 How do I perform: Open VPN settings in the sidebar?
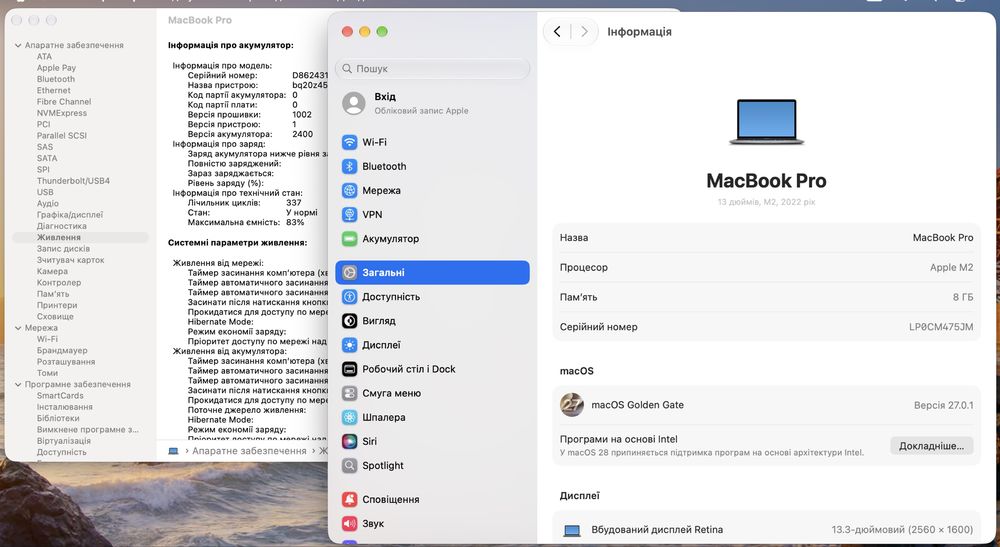click(x=432, y=215)
